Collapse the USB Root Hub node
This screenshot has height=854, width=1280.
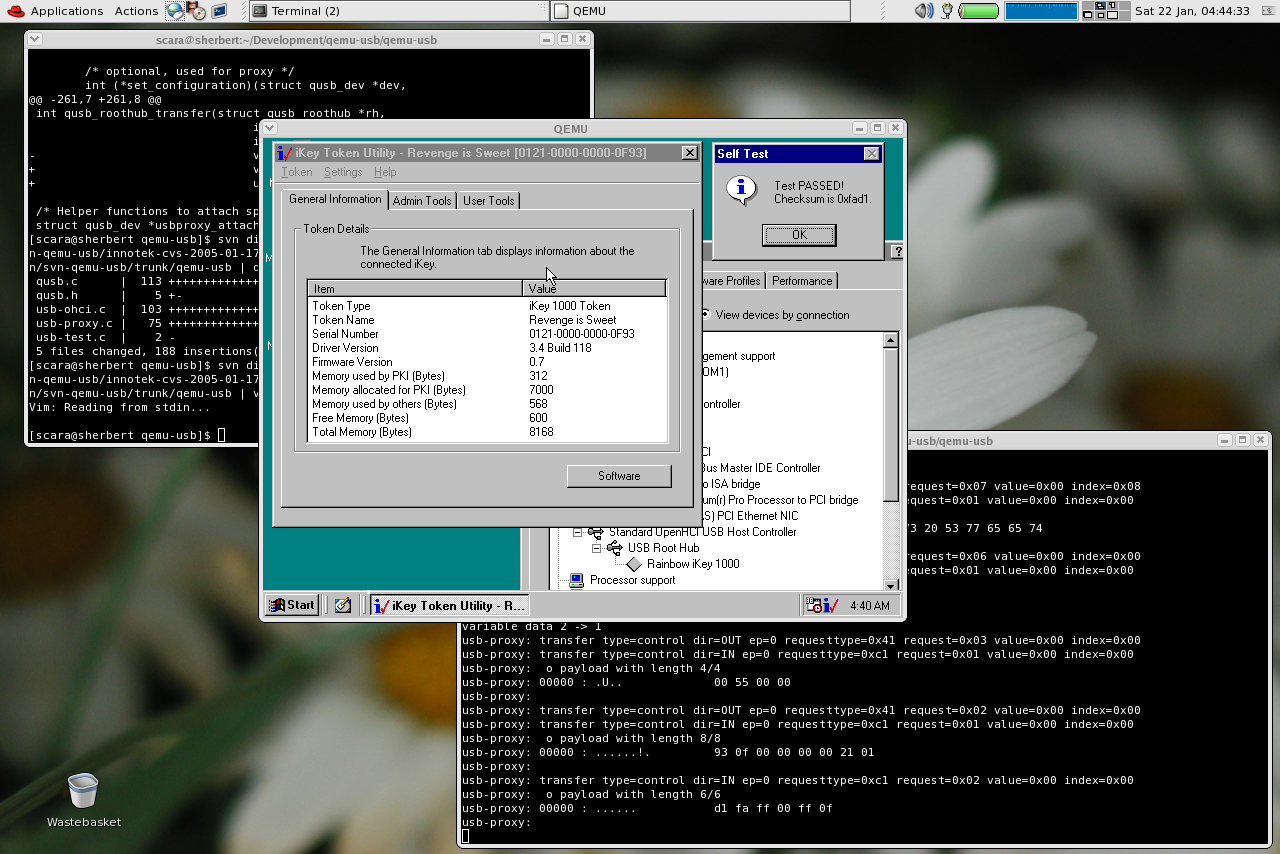[597, 548]
